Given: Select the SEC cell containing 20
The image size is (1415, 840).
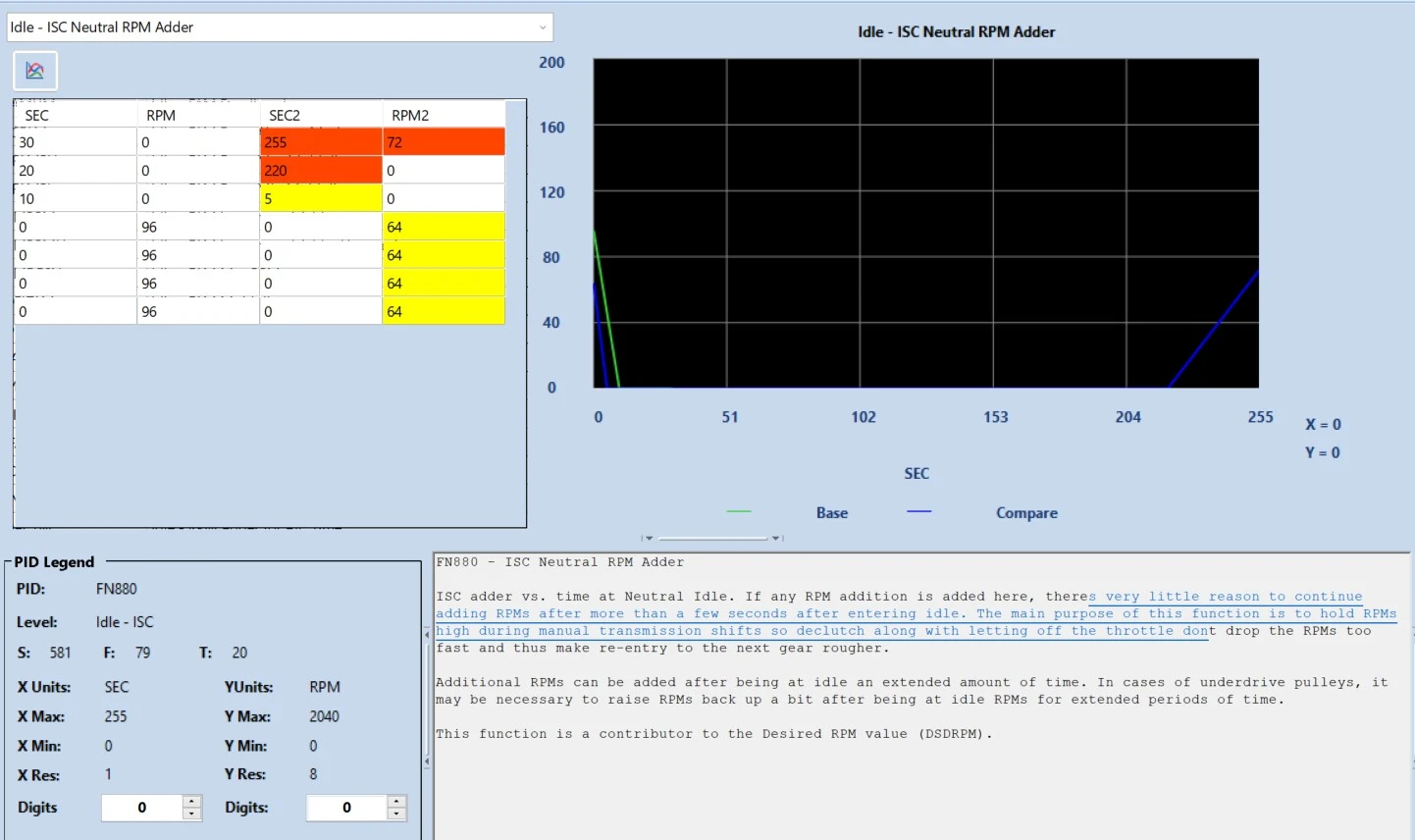Looking at the screenshot, I should 76,171.
